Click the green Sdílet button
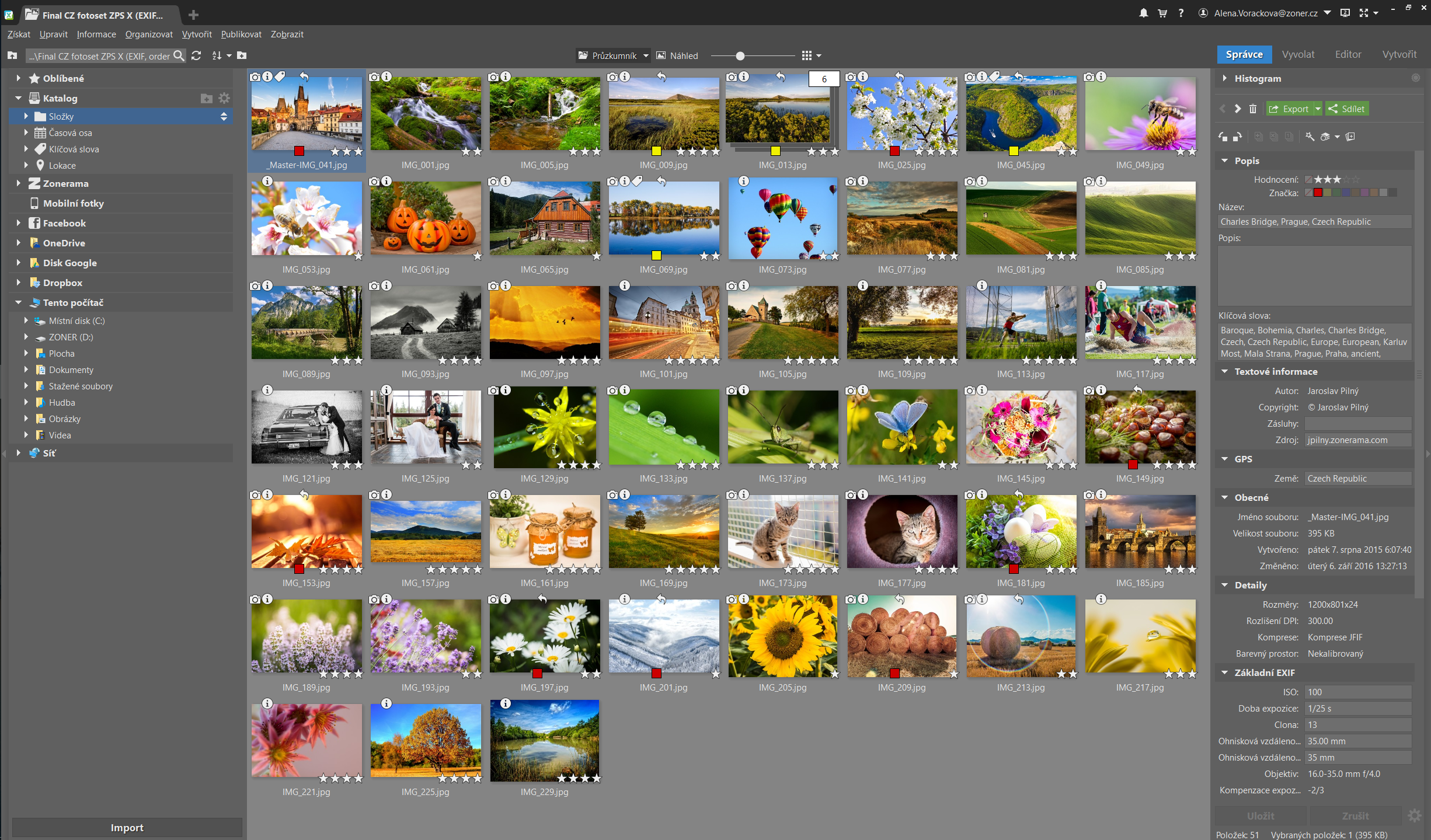This screenshot has width=1431, height=840. pos(1346,109)
